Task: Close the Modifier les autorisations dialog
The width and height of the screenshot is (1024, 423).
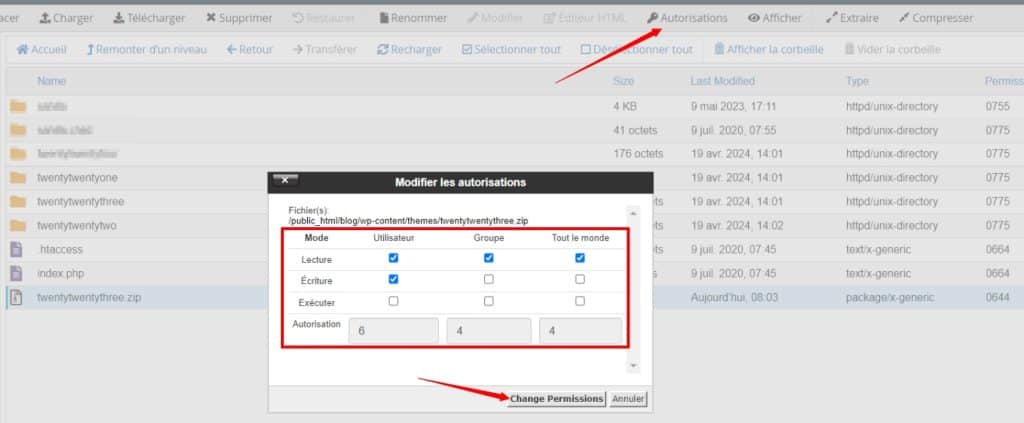Action: point(285,180)
